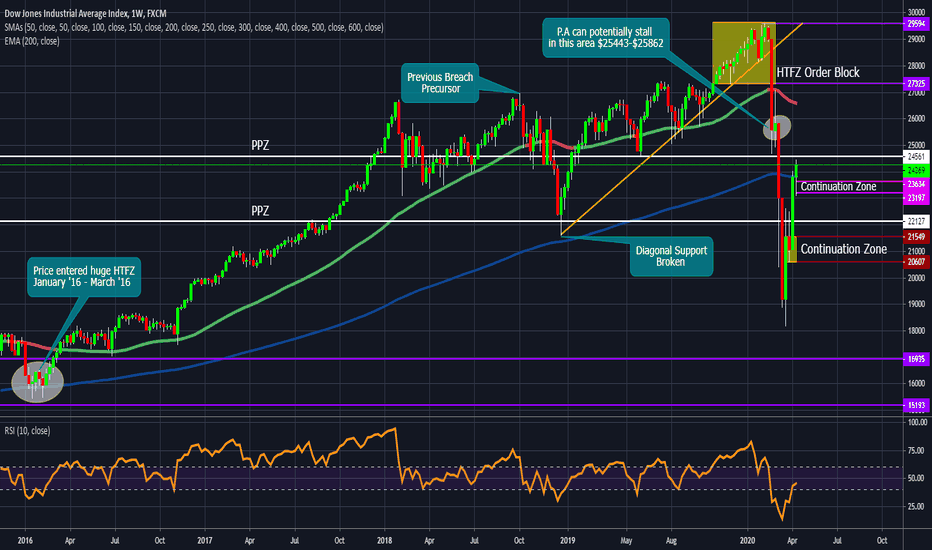Image resolution: width=932 pixels, height=550 pixels.
Task: Click the May label on time axis
Action: [x=626, y=540]
